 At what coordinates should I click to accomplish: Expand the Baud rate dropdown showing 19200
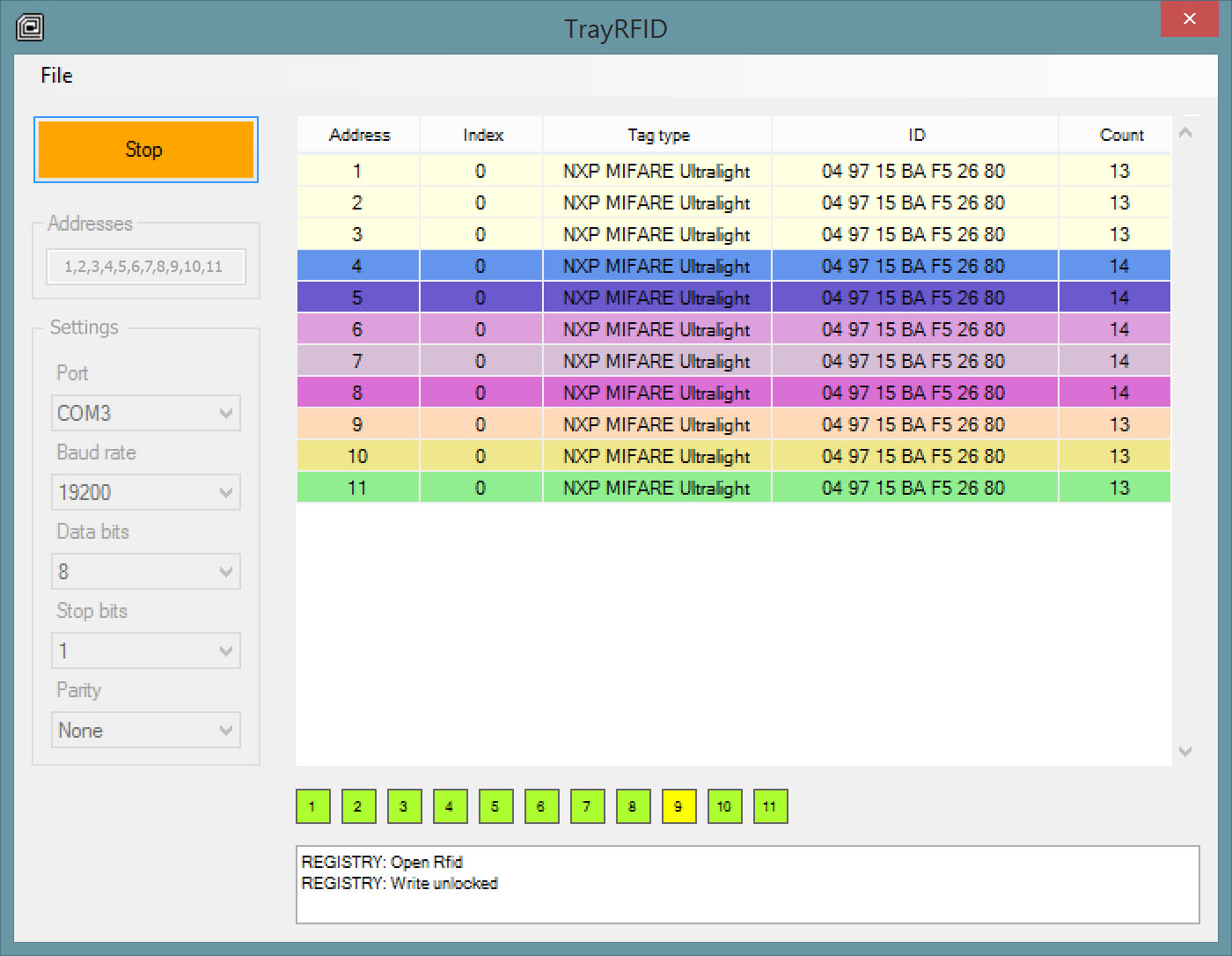146,493
